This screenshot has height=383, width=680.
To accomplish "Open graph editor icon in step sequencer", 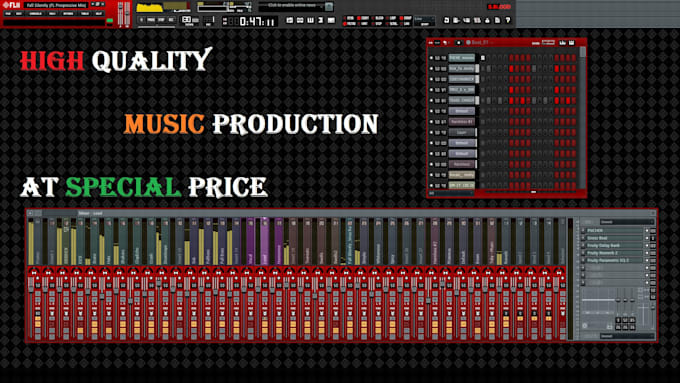I will (562, 43).
